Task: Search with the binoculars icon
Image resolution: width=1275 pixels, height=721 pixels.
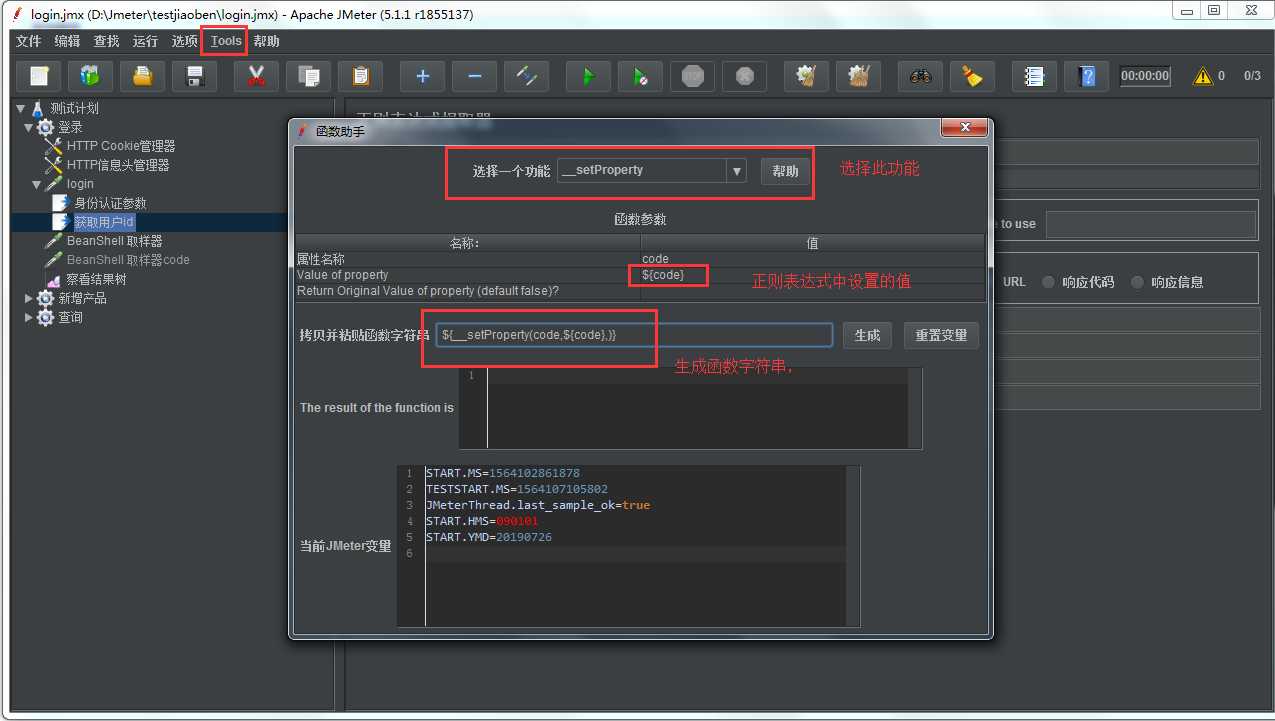Action: pos(920,76)
